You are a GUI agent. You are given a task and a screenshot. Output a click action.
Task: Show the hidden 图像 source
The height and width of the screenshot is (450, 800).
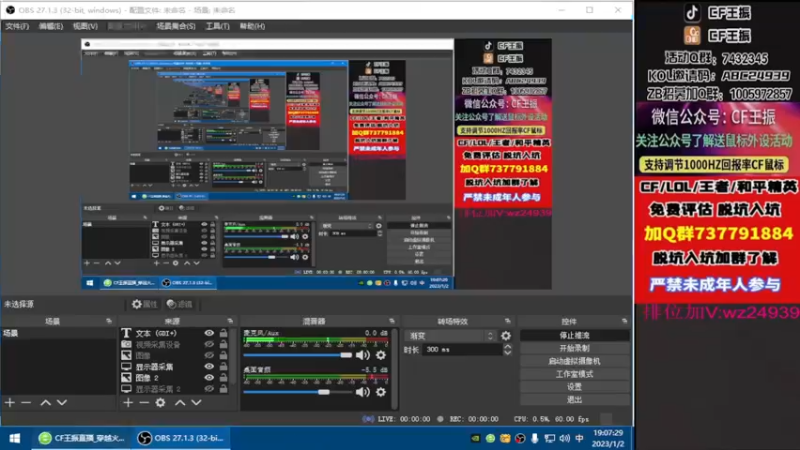(209, 356)
